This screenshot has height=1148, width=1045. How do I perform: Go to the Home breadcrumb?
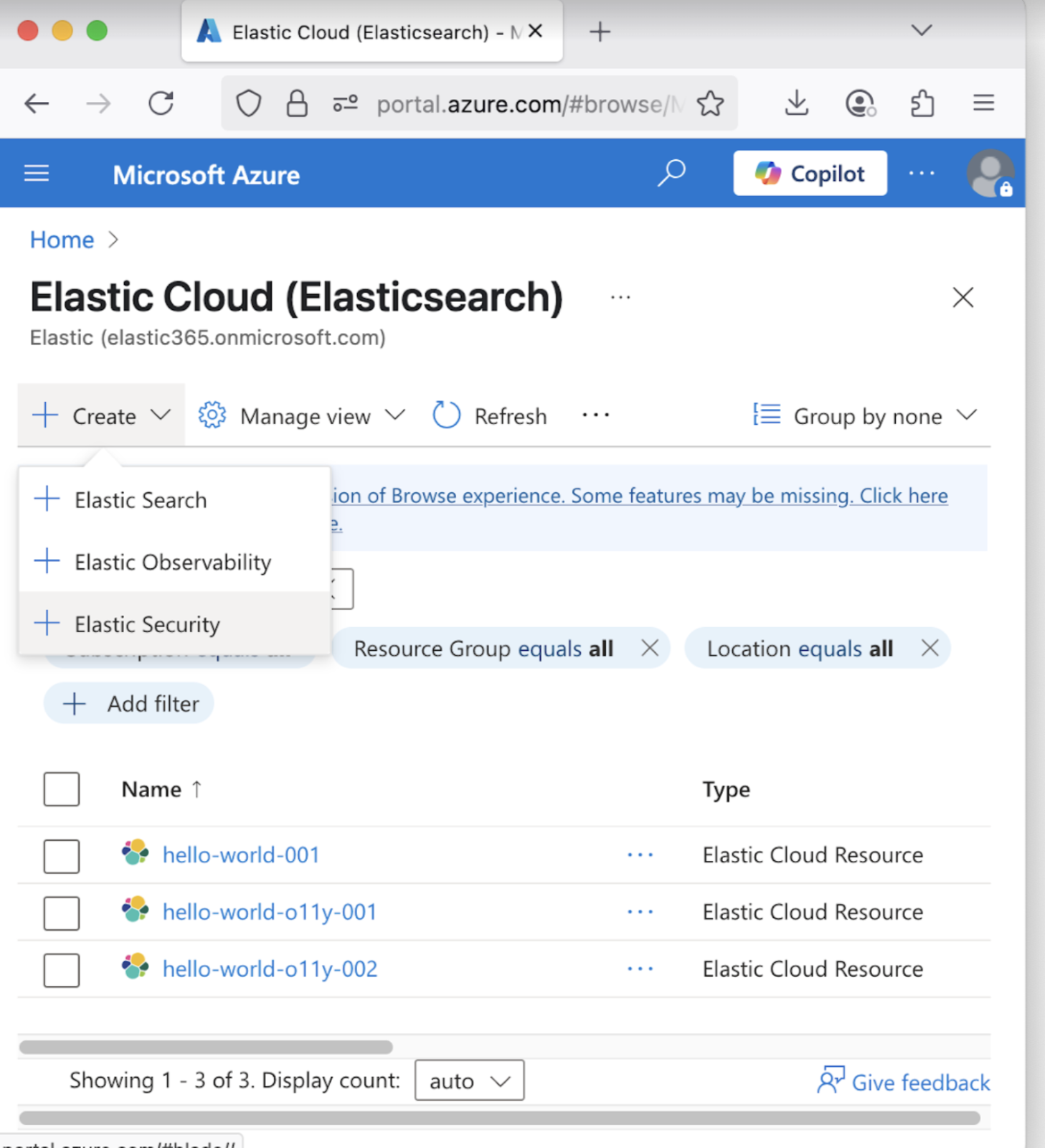[62, 240]
